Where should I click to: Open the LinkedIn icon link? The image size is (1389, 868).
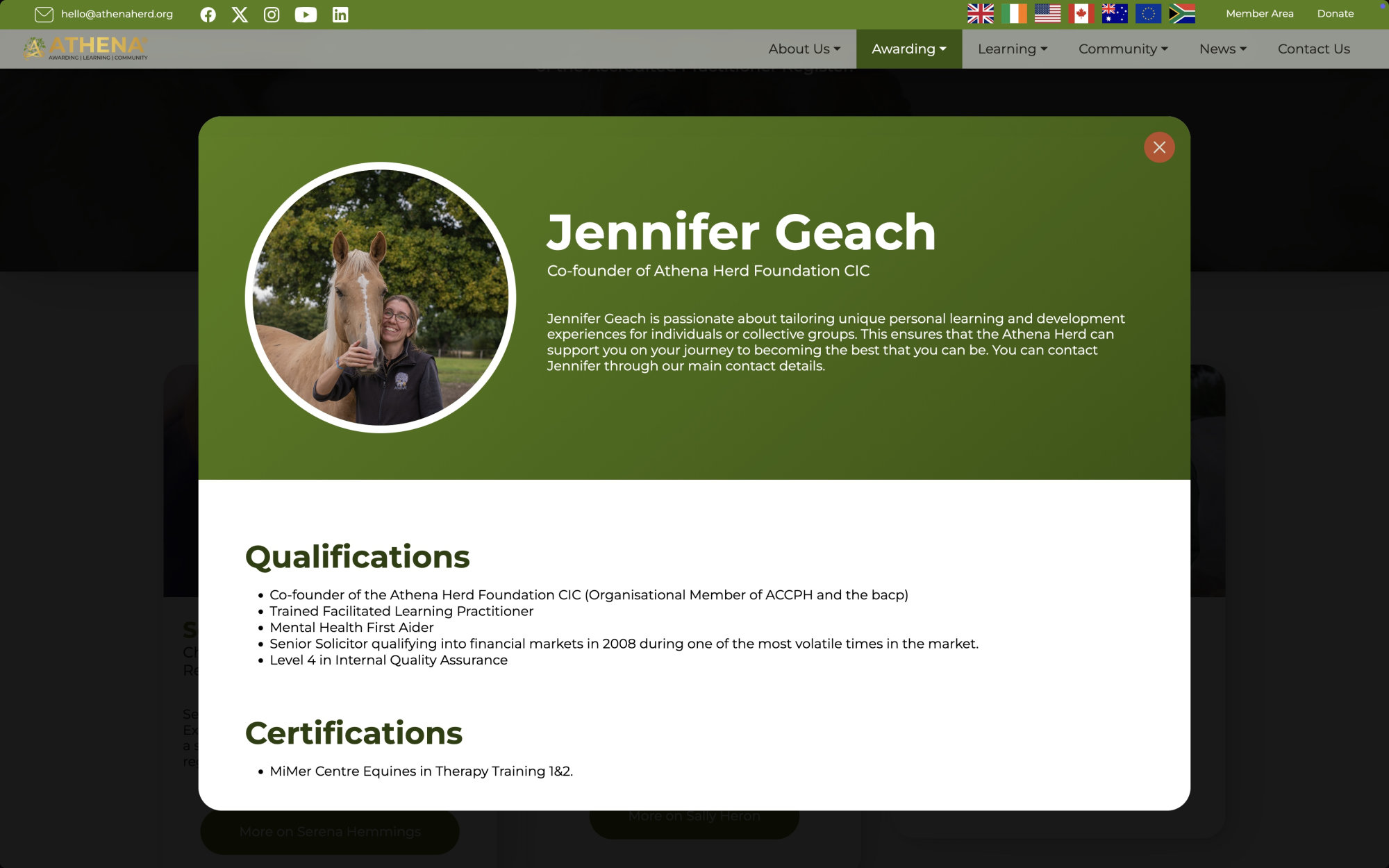click(340, 15)
